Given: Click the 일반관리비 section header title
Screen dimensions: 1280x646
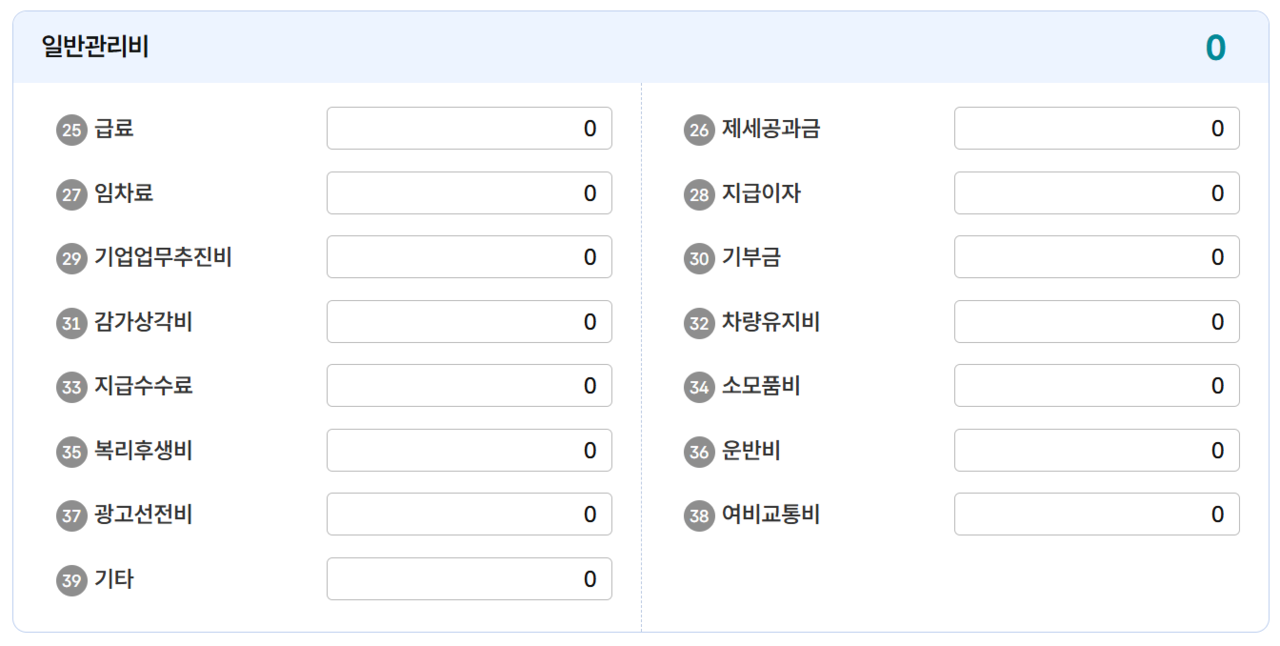Looking at the screenshot, I should click(95, 47).
